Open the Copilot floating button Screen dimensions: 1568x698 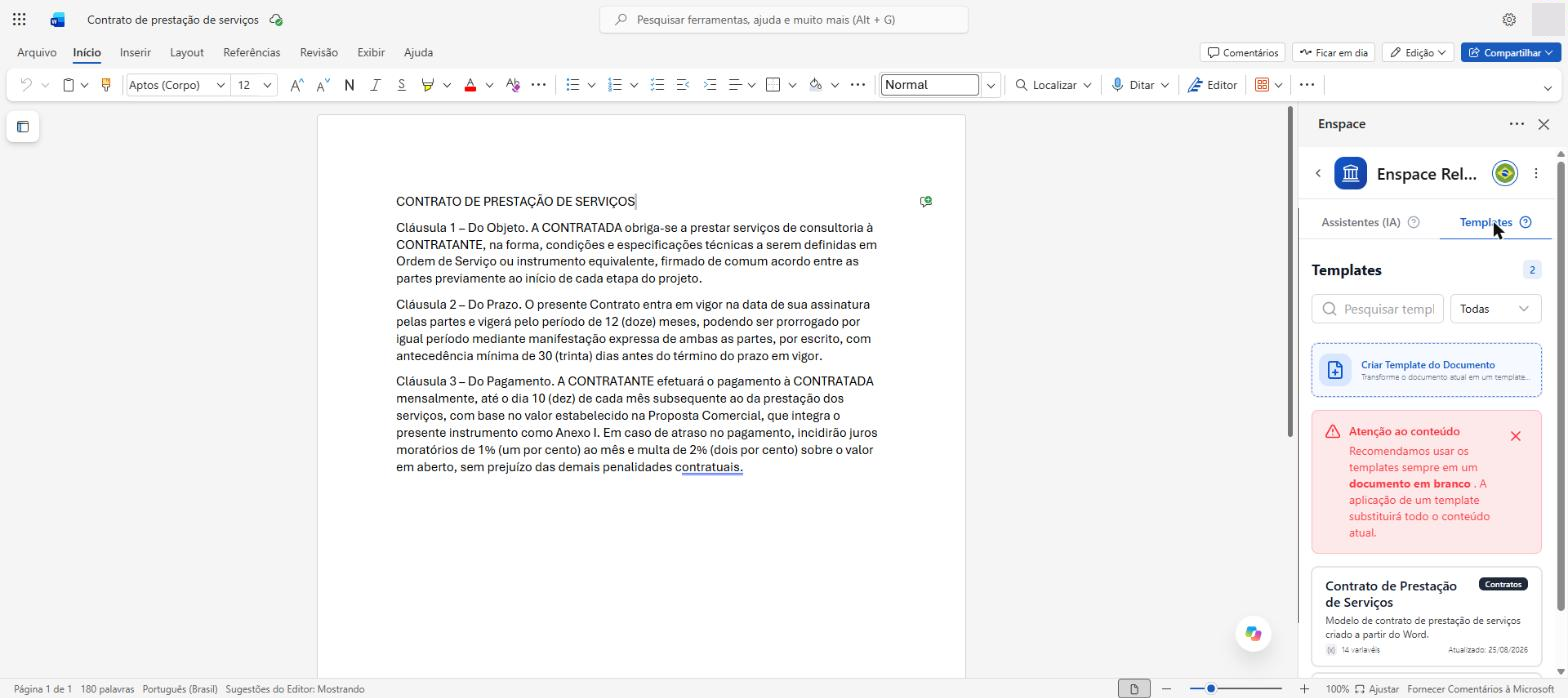[x=1253, y=633]
